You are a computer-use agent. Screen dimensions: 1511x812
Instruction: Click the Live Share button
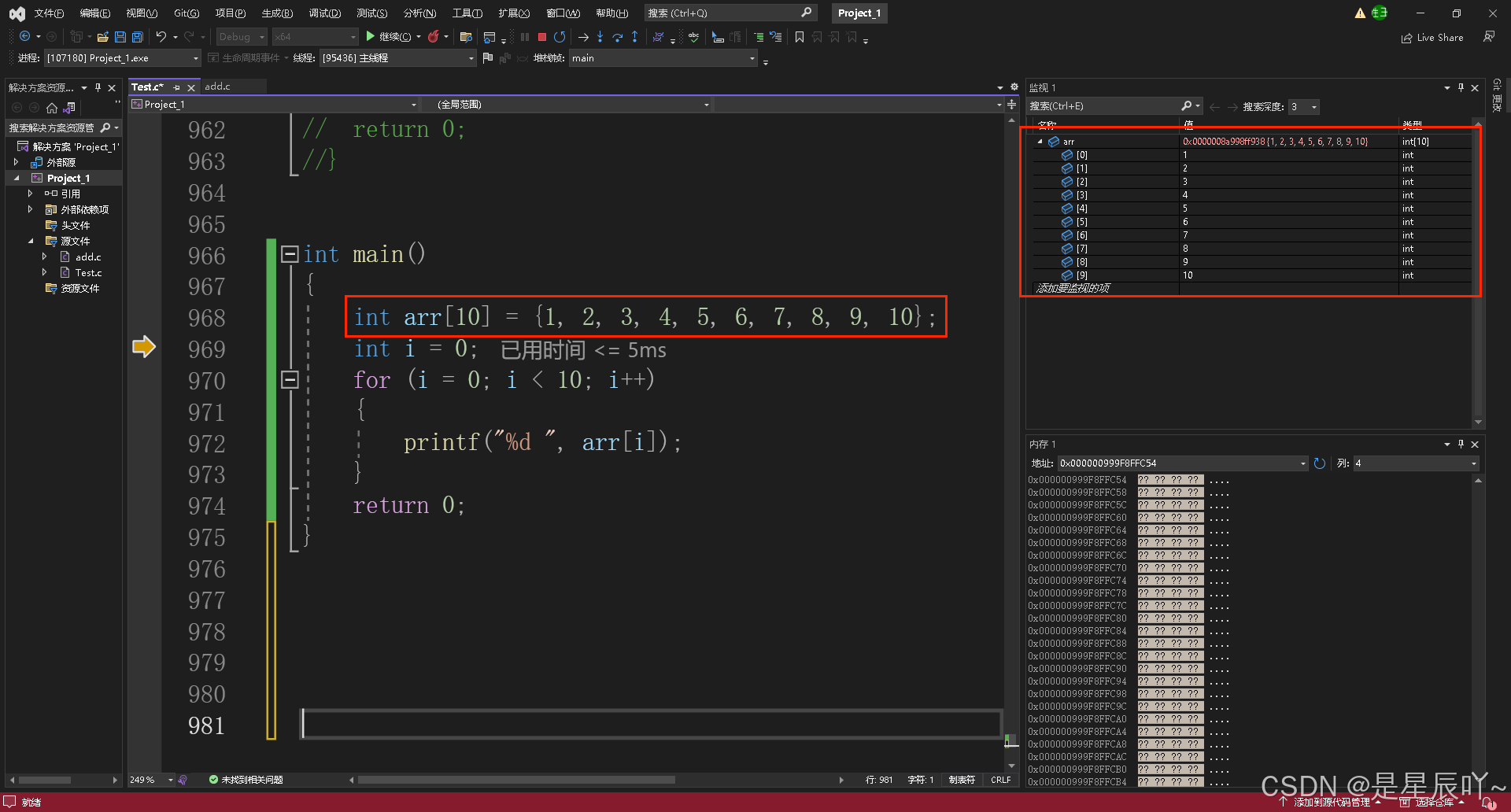pos(1432,38)
